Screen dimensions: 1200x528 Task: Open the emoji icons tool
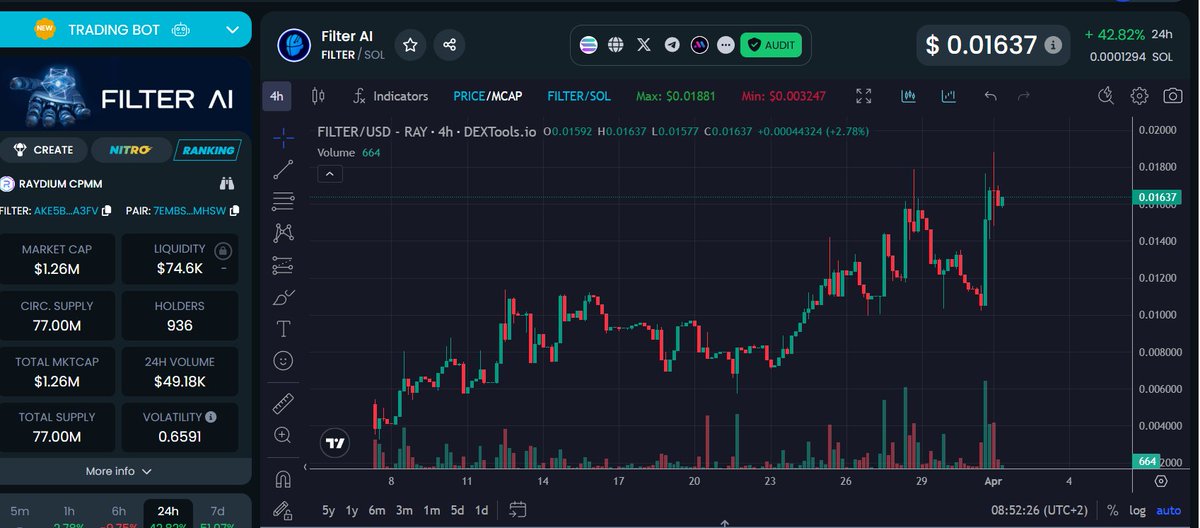click(283, 359)
